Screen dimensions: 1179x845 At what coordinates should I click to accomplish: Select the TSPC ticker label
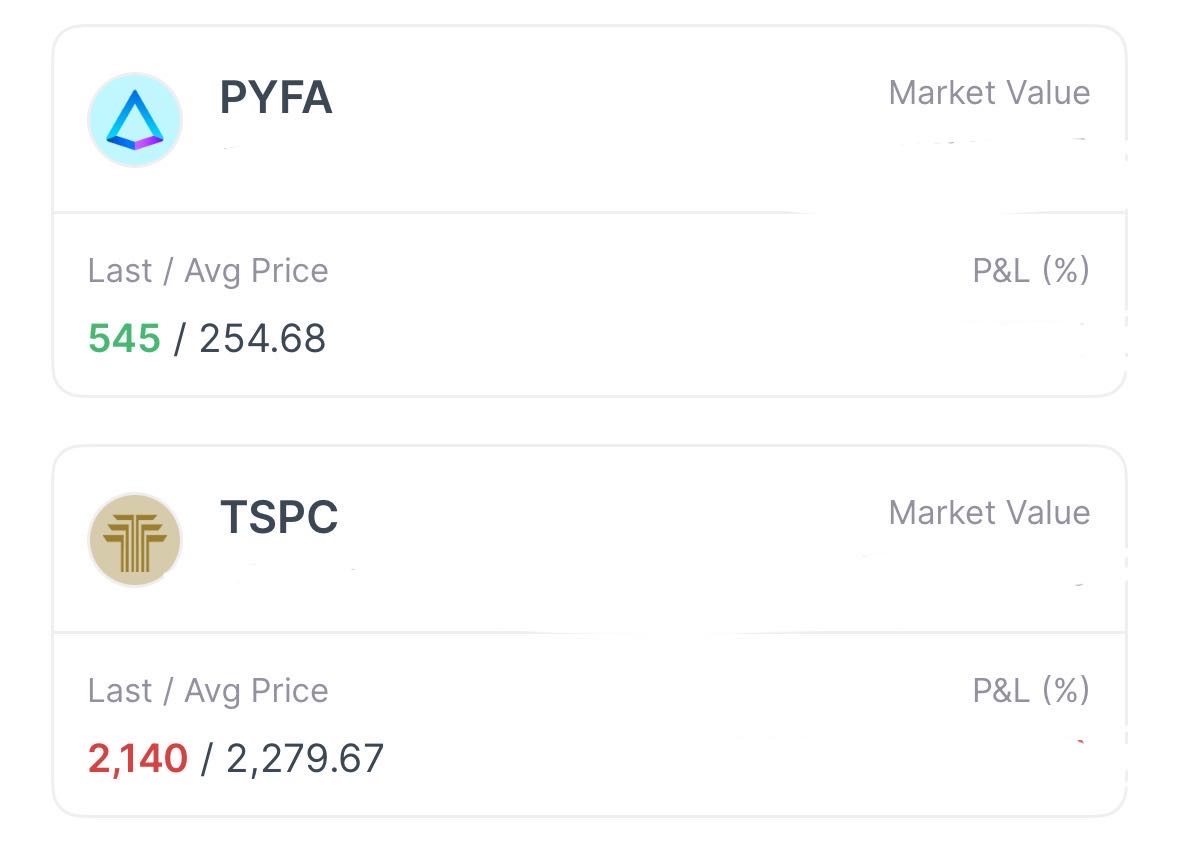click(x=279, y=519)
